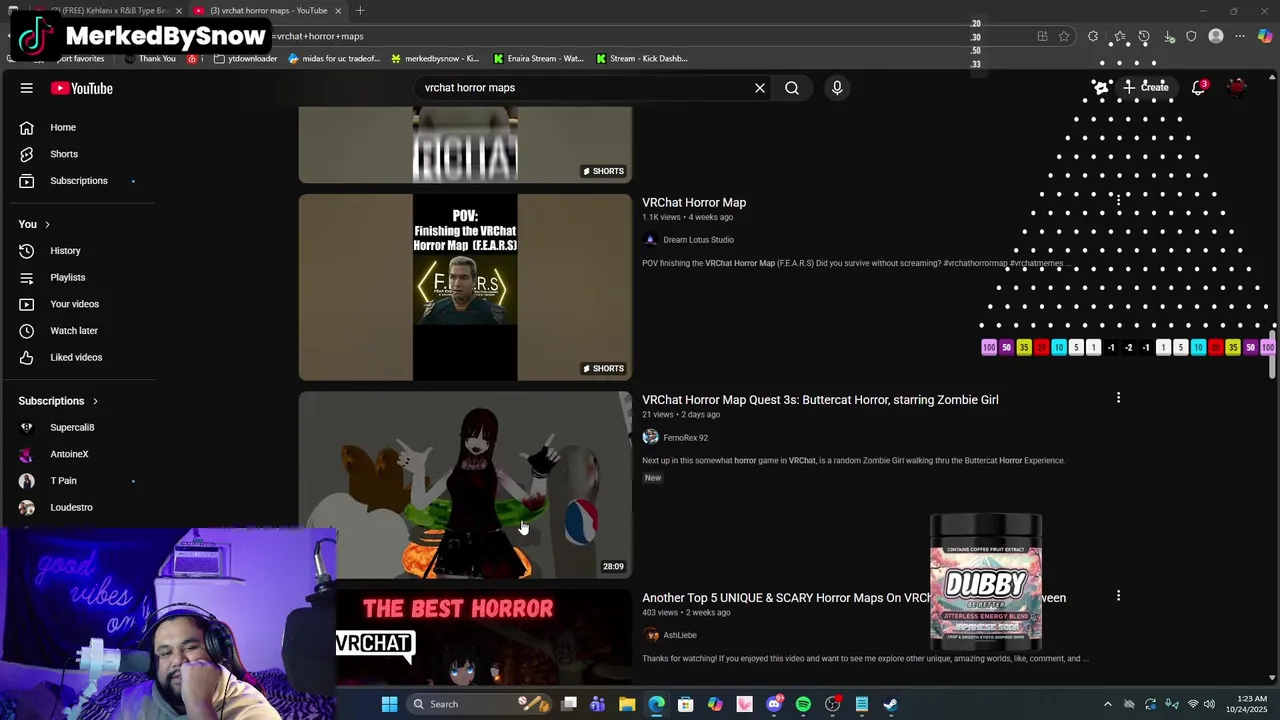Screen dimensions: 1280x720
Task: Expand the 'Subscriptions' heading chevron
Action: (95, 401)
